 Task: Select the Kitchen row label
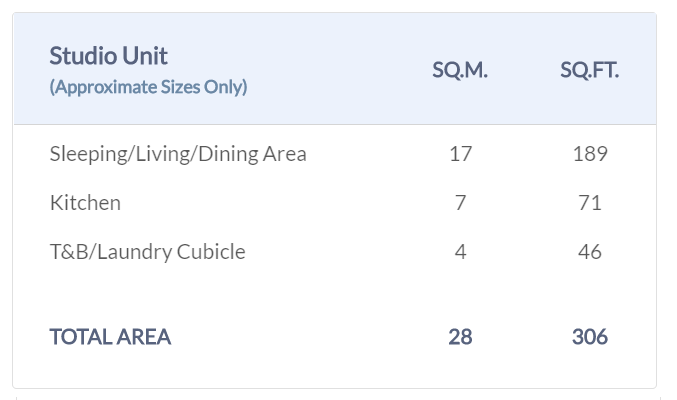point(85,203)
